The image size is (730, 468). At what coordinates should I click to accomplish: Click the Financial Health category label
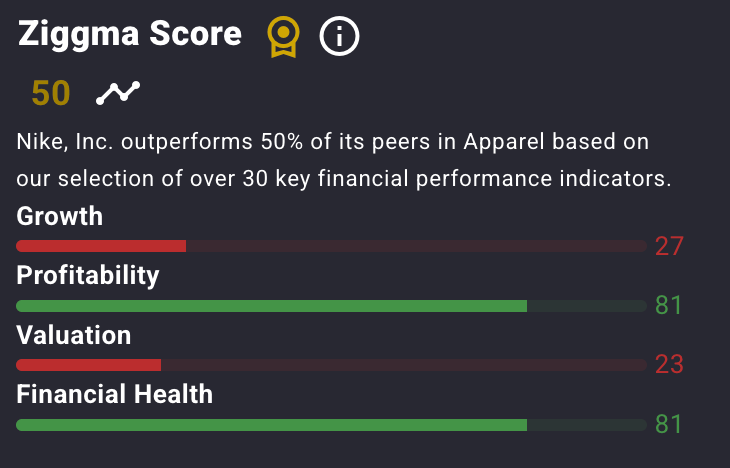click(115, 394)
